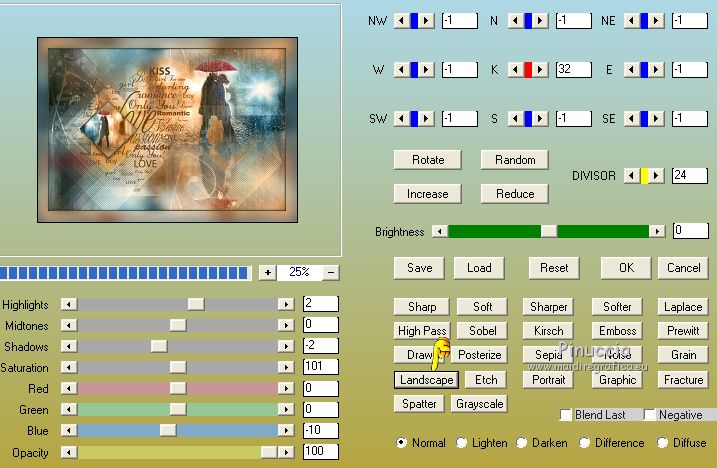Click the Reset button
Image resolution: width=717 pixels, height=468 pixels.
(554, 268)
